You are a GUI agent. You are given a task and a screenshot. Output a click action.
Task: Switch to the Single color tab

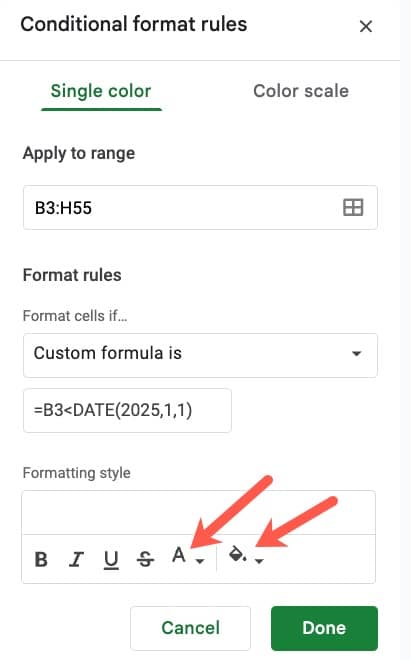[x=101, y=91]
